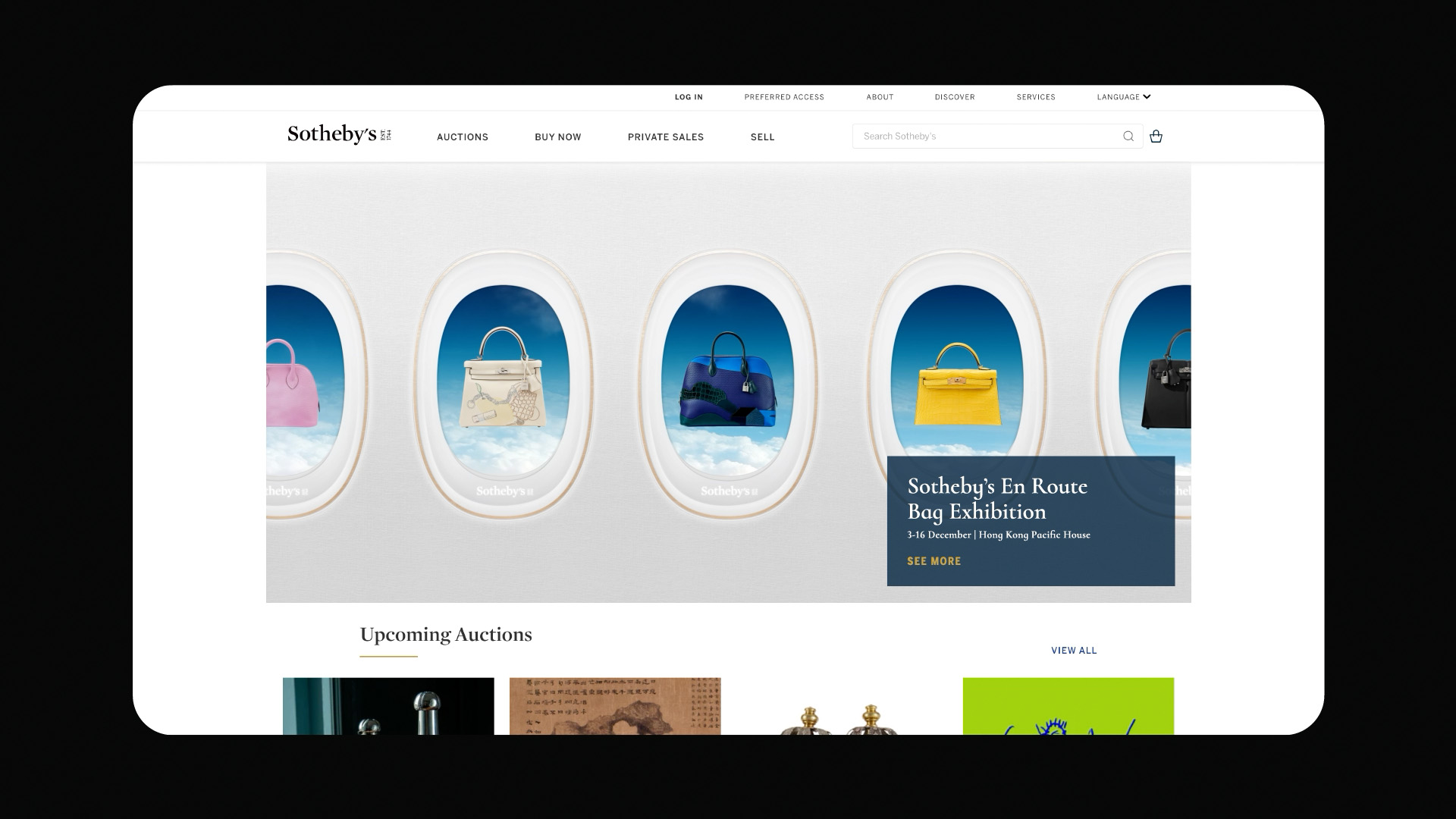Open the gold-topped ornaments auction thumbnail

click(x=842, y=706)
